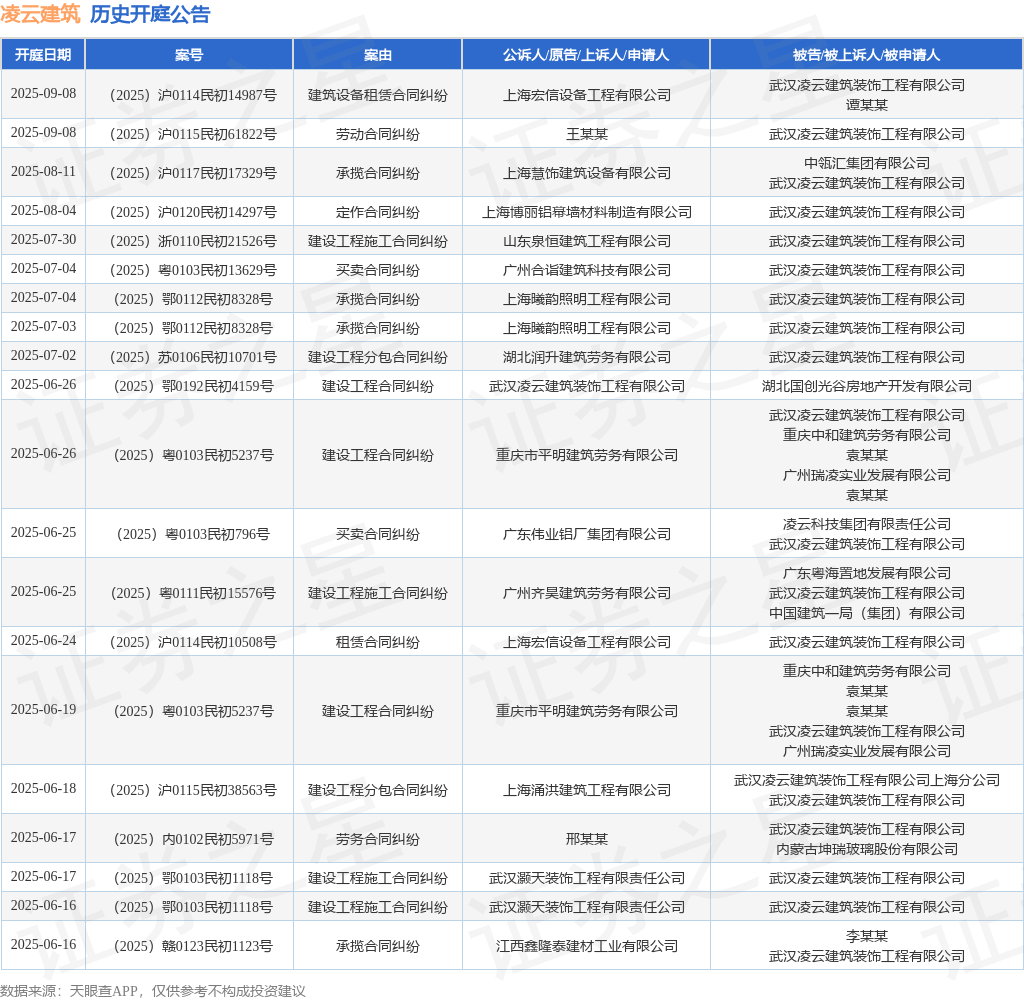Click plaintiff 广东伟业铝厂集团有限公司
Screen dimensions: 1024x1000
pyautogui.click(x=586, y=534)
